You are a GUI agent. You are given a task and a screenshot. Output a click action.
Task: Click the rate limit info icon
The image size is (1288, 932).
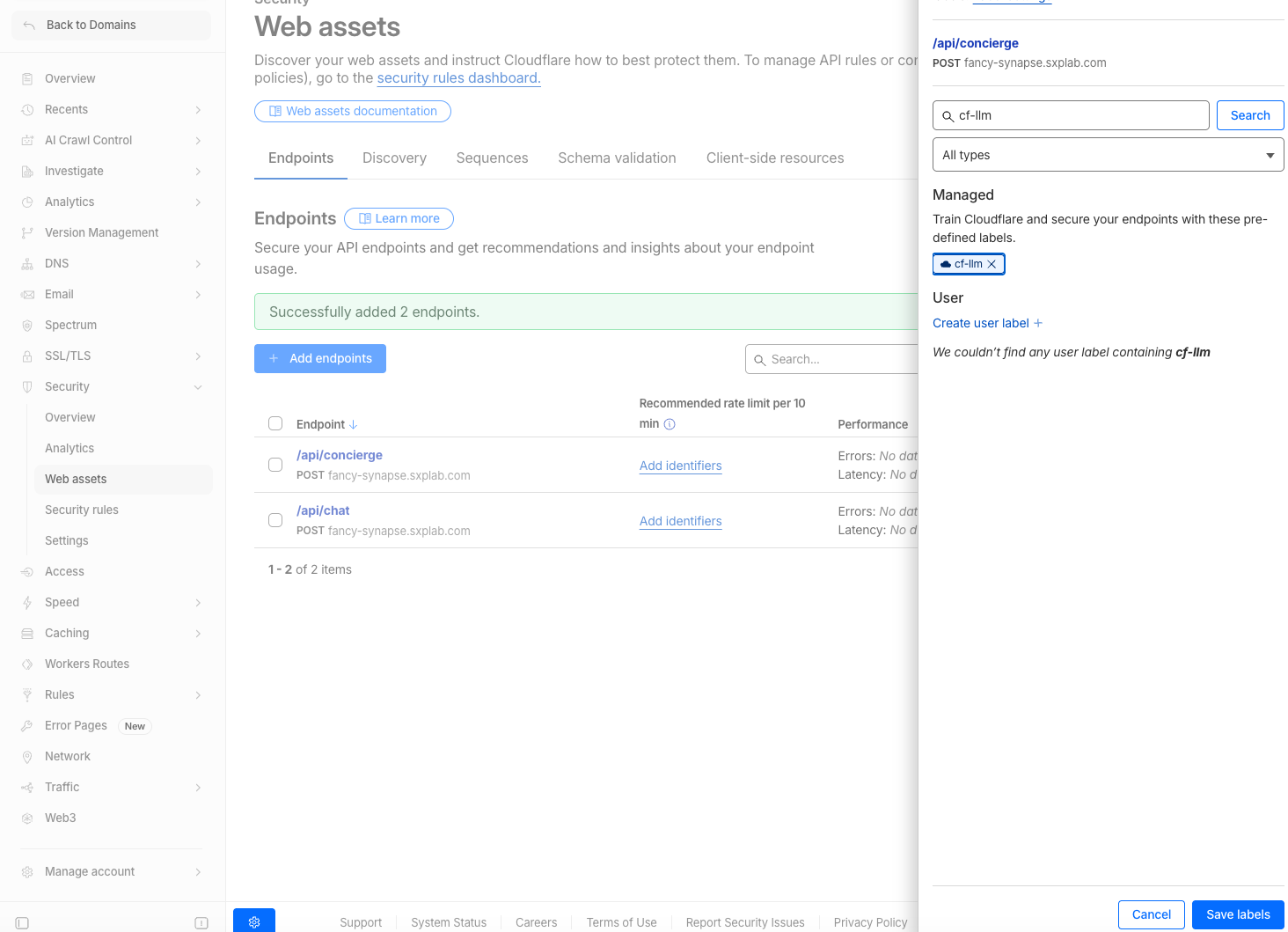coord(670,424)
